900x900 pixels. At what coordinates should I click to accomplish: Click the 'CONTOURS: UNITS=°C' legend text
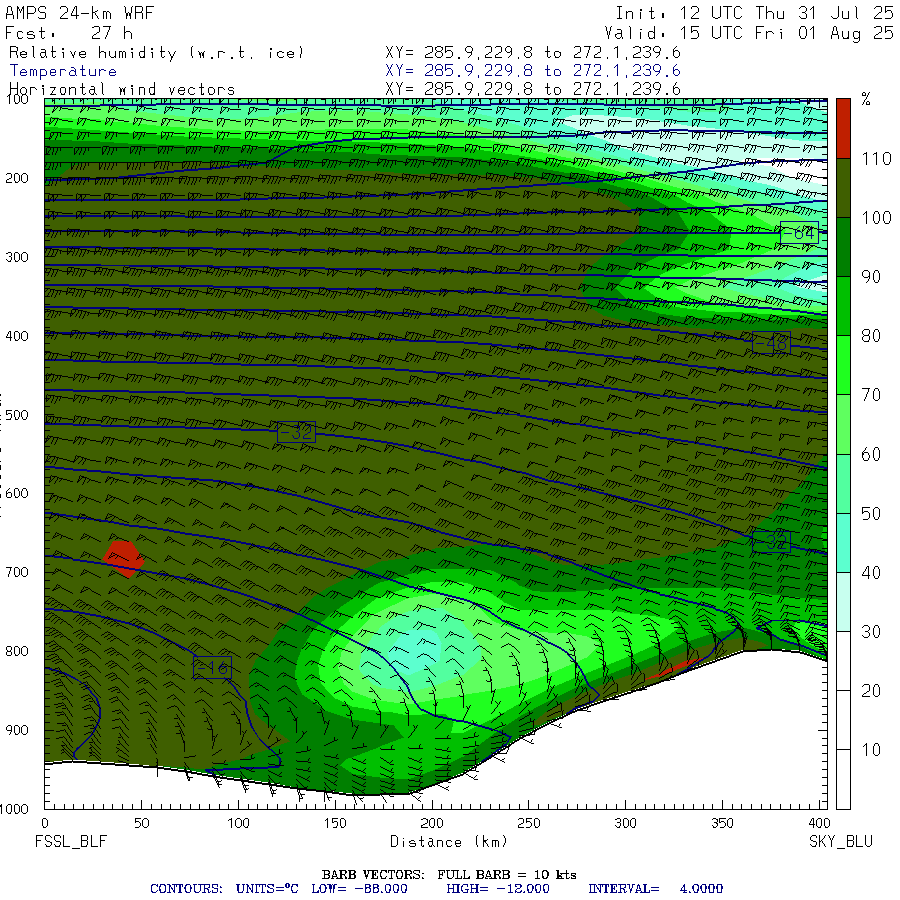(224, 889)
